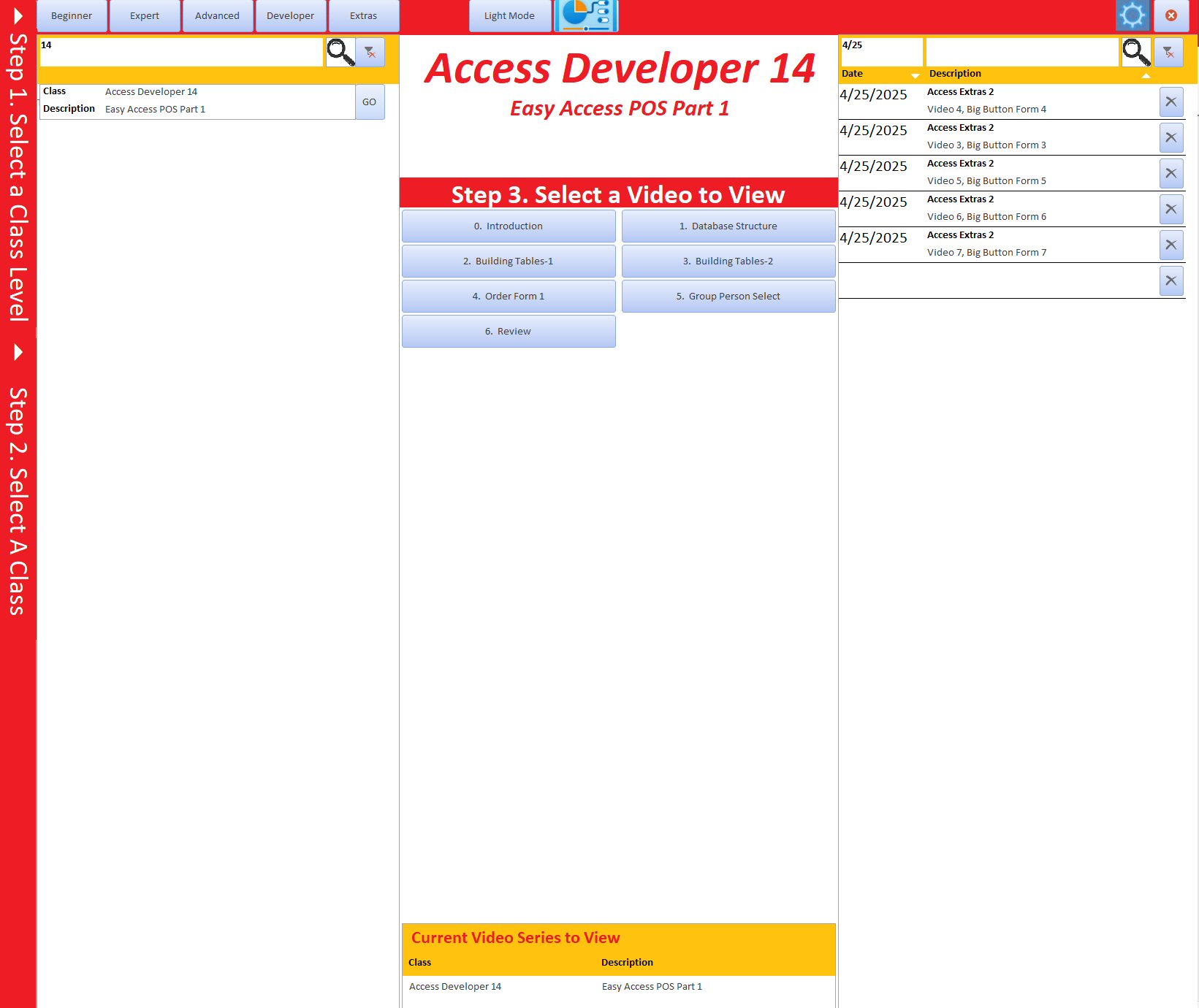Screen dimensions: 1199x1008
Task: Open video 4. Order Form 1
Action: tap(509, 296)
